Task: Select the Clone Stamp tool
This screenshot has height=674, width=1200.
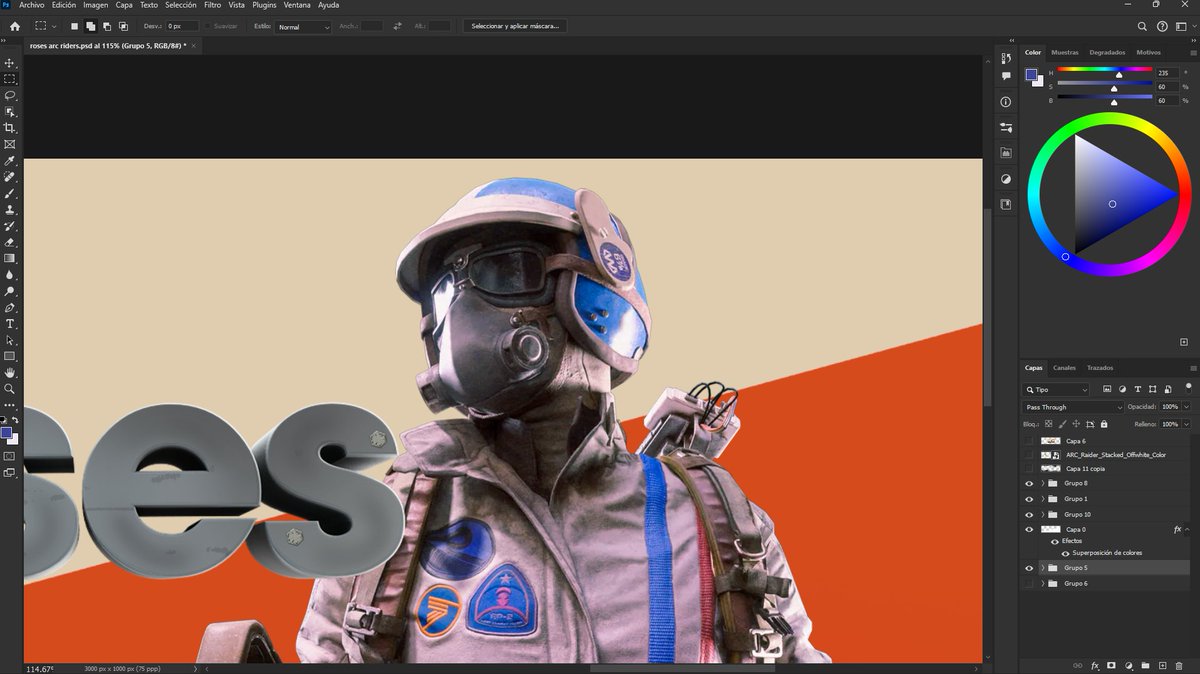Action: click(10, 210)
